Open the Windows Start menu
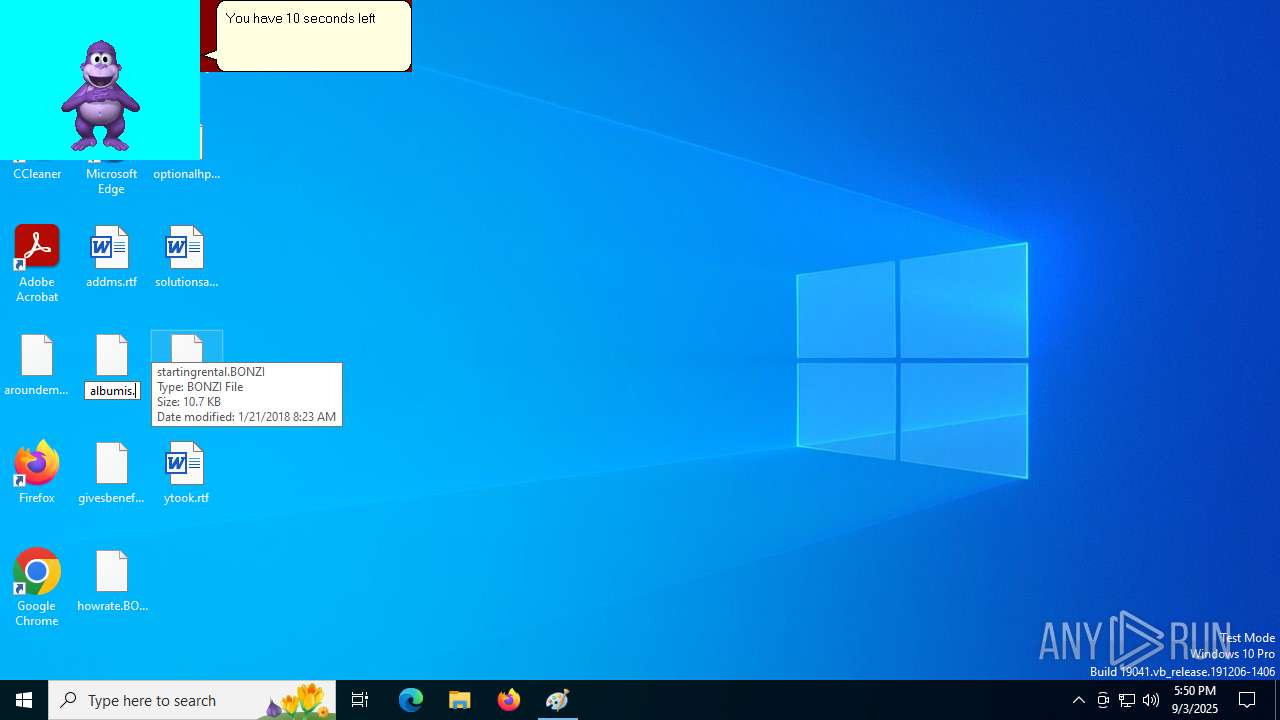Screen dimensions: 1280x720 pos(24,700)
